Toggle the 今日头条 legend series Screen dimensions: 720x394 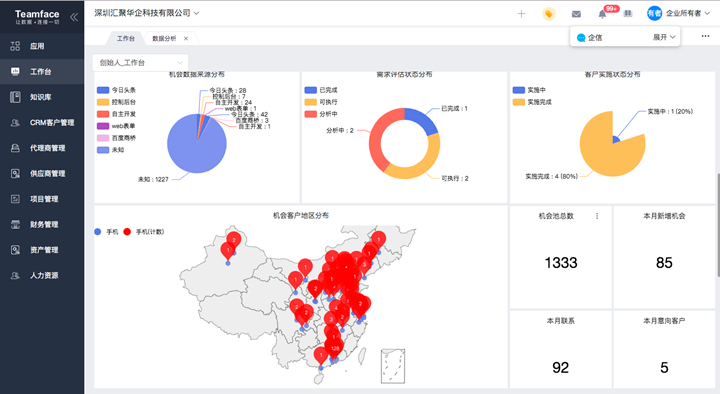pos(116,90)
